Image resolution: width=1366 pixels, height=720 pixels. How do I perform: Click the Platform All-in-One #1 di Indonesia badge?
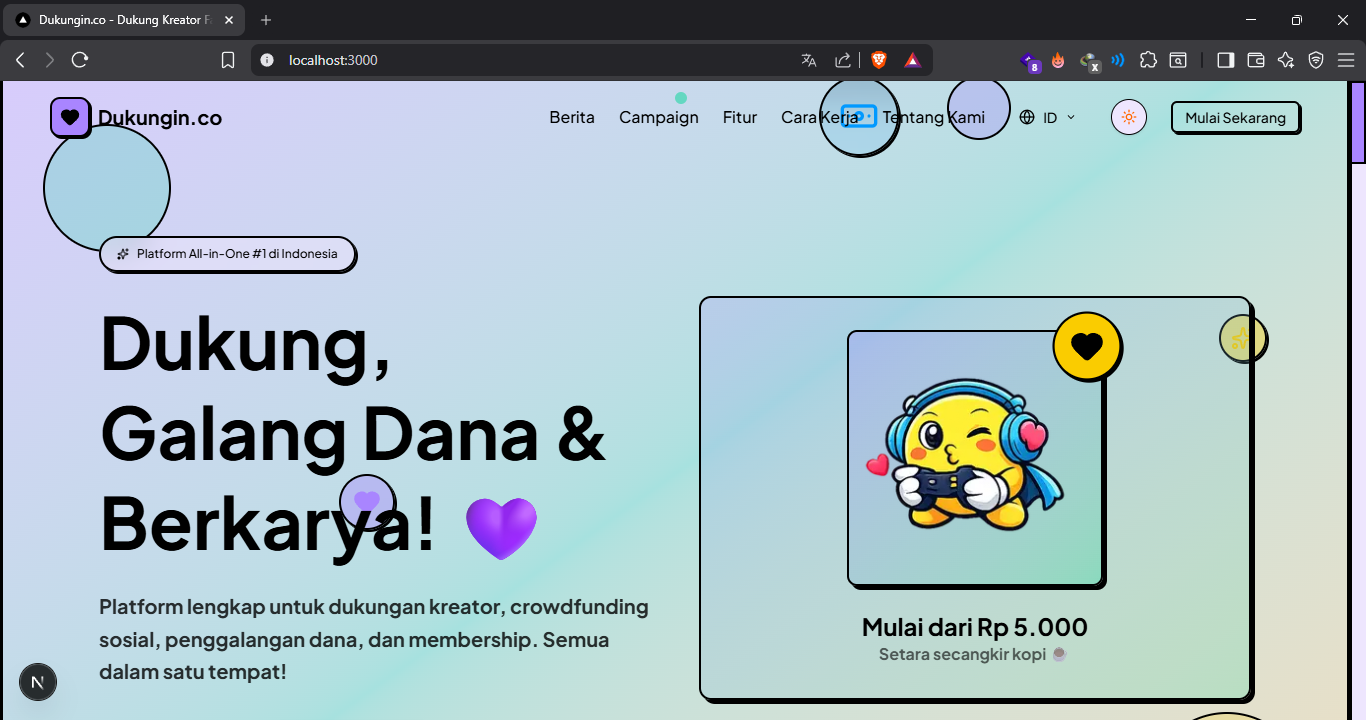(227, 254)
